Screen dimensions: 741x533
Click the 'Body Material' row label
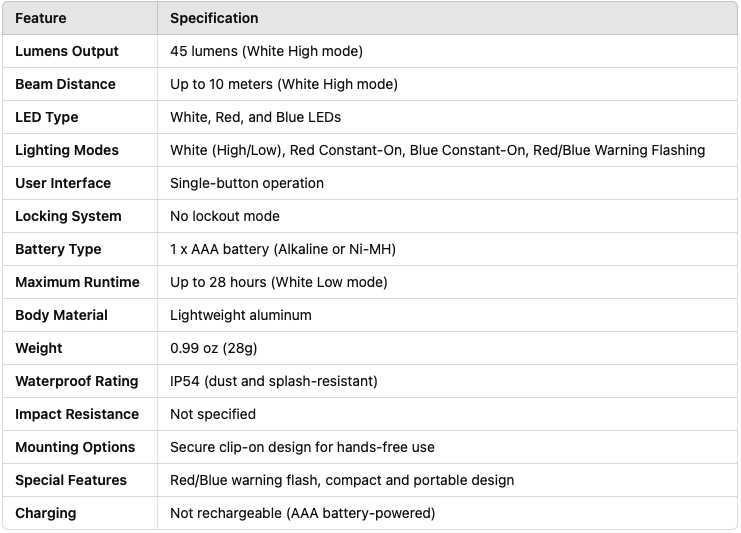click(x=61, y=315)
